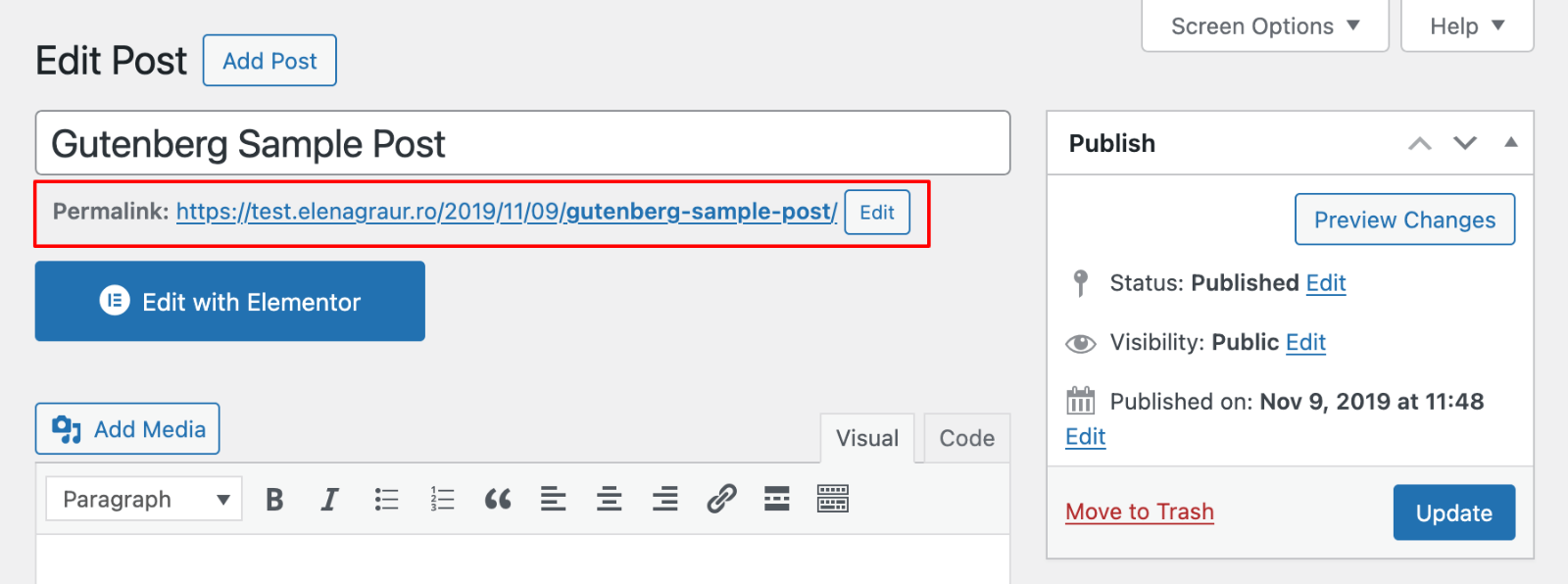Expand the Screen Options panel
1568x584 pixels.
[x=1264, y=26]
